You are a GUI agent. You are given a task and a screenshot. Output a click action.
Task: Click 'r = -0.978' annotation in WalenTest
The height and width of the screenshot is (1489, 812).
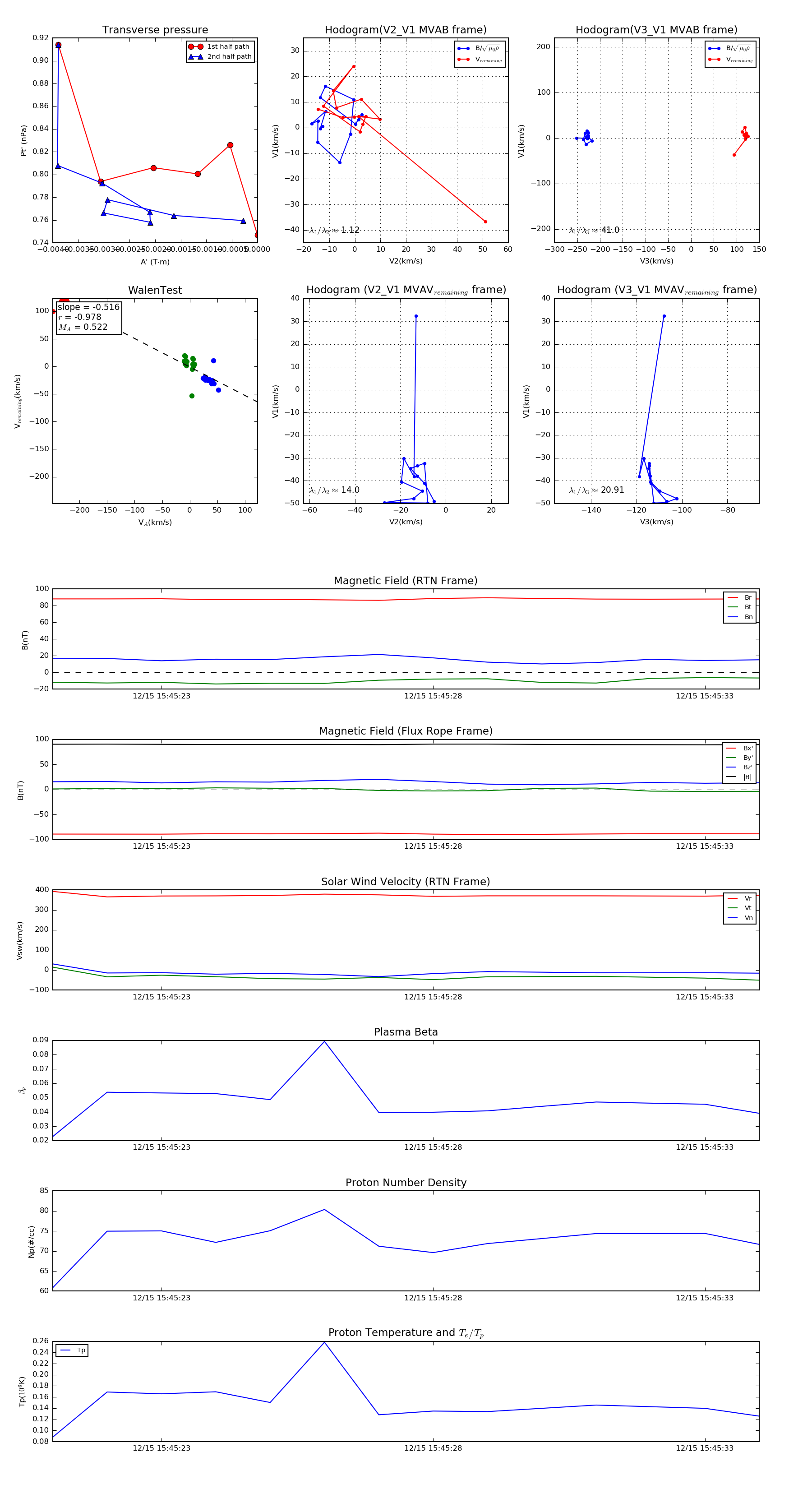[80, 317]
